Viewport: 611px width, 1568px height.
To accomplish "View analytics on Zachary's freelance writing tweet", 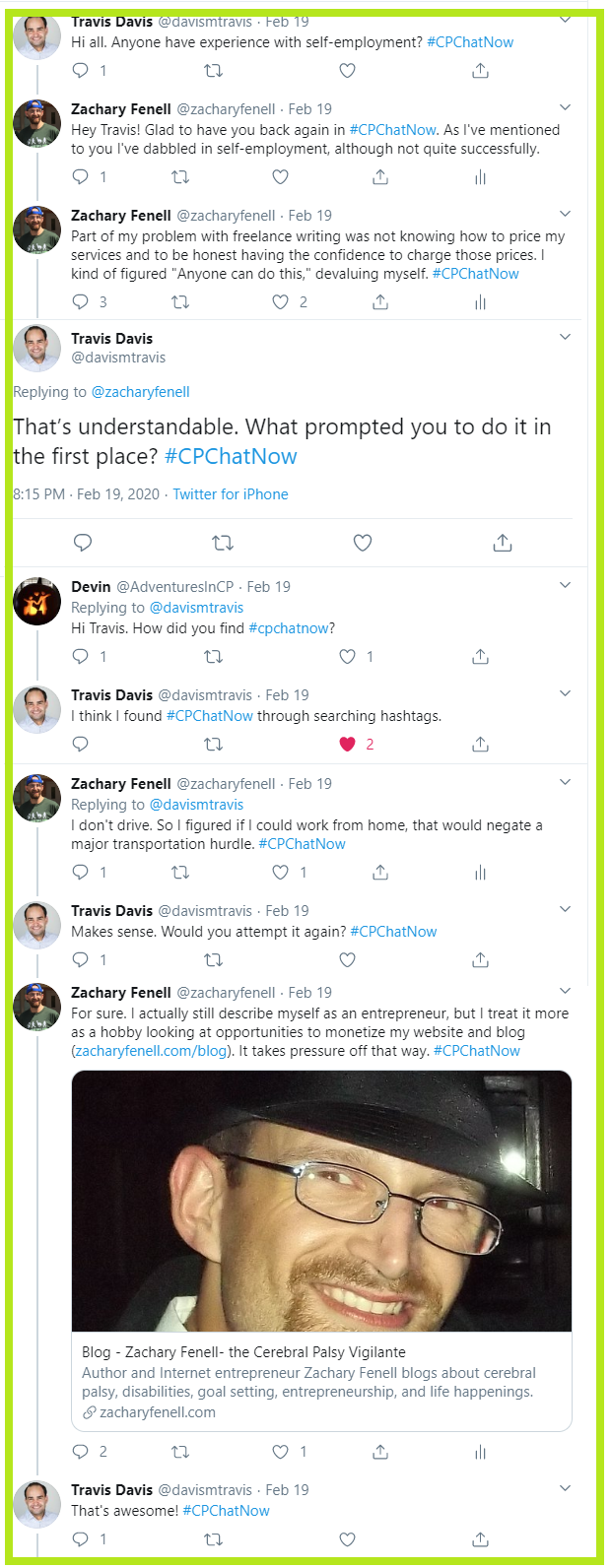I will 480,302.
